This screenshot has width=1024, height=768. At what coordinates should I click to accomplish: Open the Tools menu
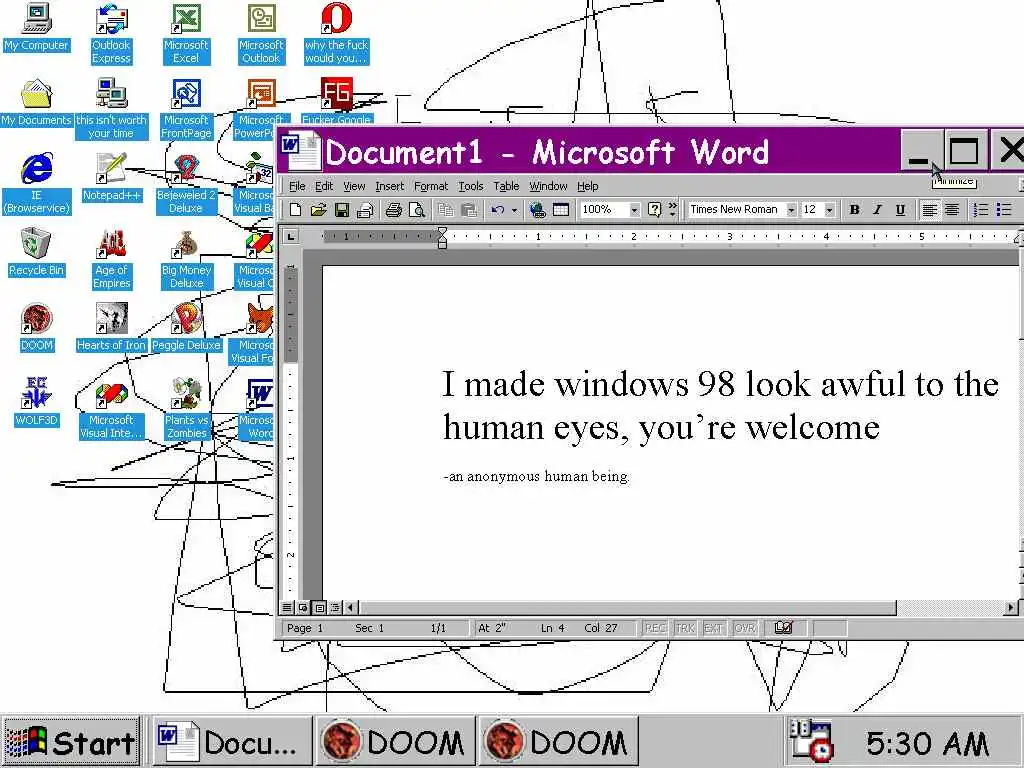click(470, 186)
